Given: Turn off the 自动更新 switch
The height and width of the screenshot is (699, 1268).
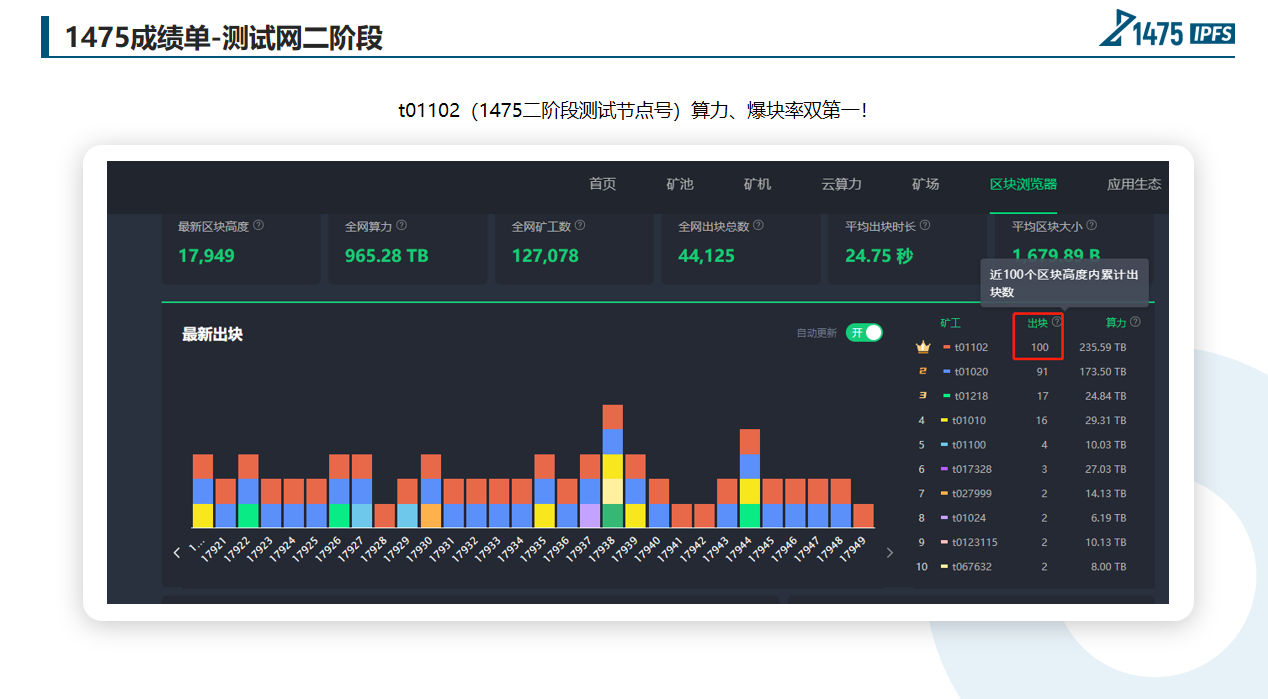Looking at the screenshot, I should coord(864,333).
